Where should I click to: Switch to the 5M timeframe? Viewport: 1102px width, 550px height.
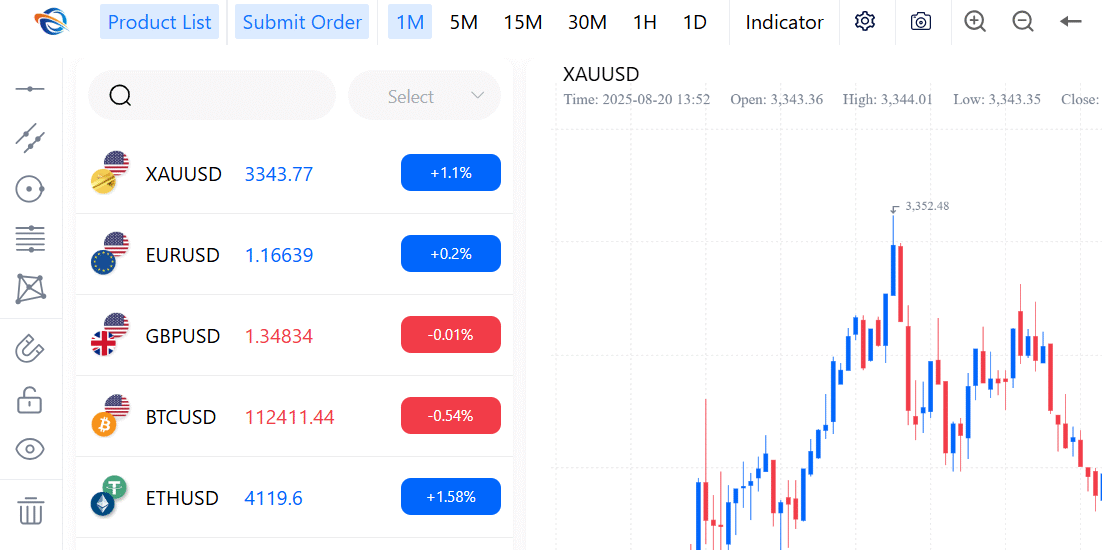point(463,22)
